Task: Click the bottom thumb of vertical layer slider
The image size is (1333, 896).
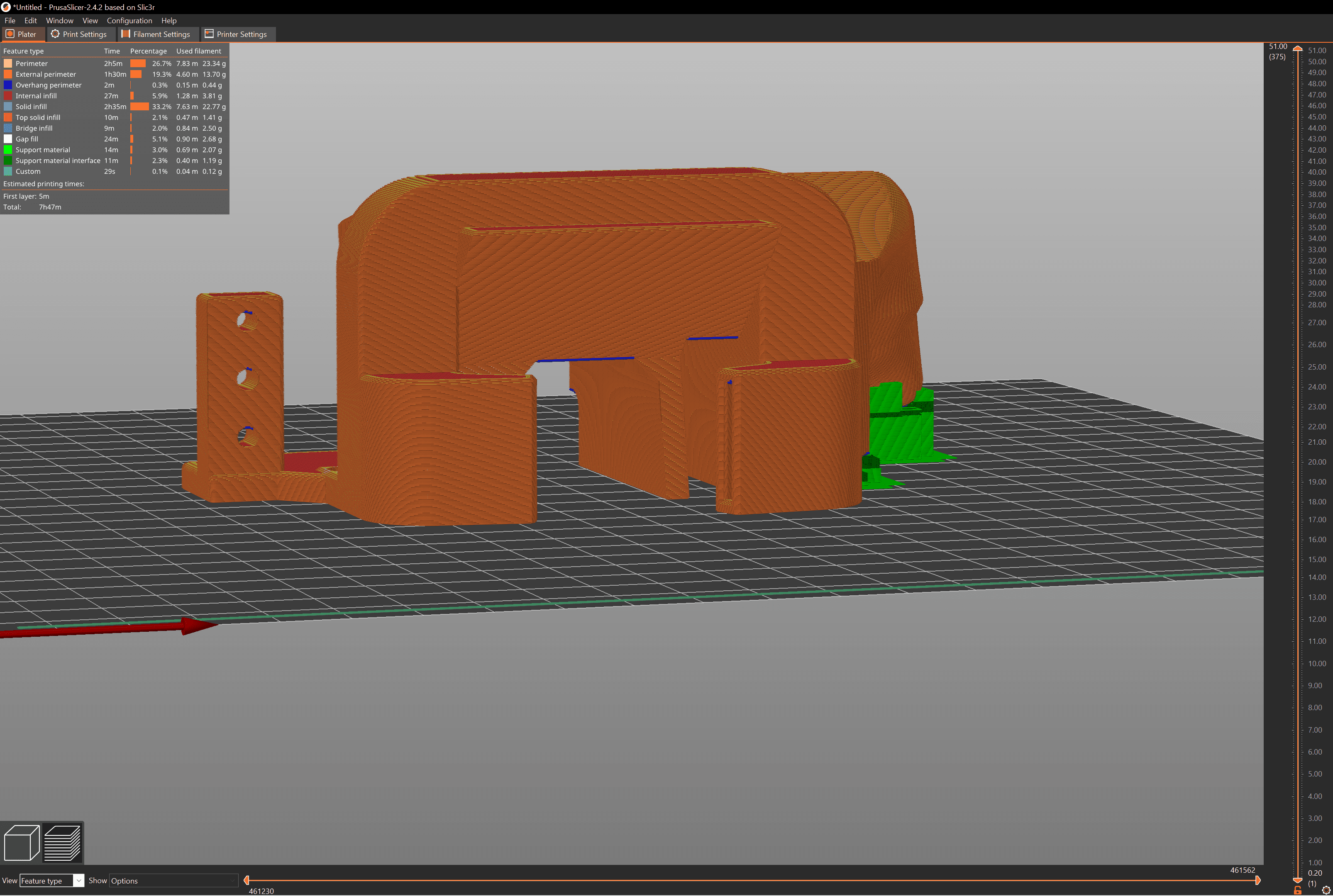Action: [1298, 881]
